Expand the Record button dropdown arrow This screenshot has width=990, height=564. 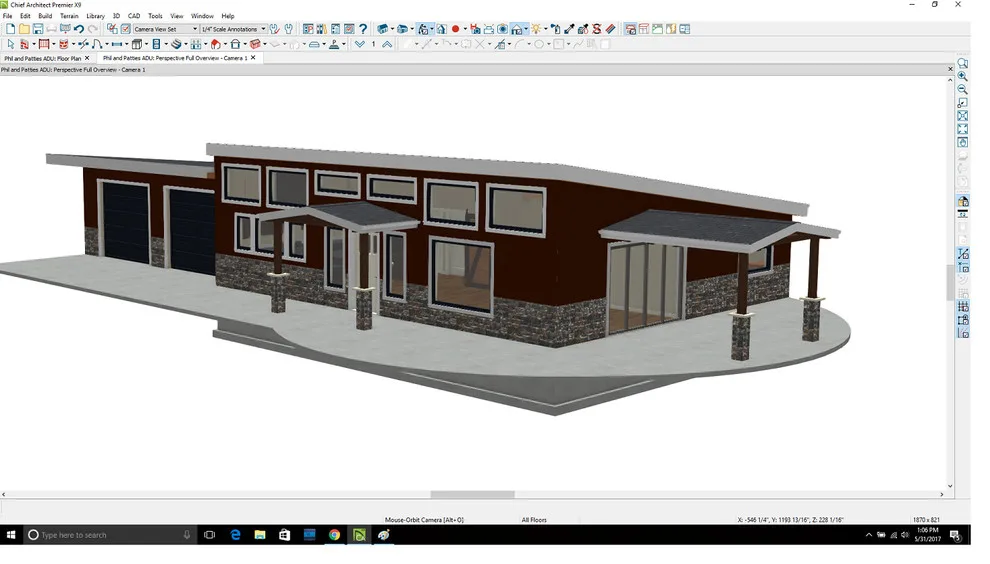(465, 29)
